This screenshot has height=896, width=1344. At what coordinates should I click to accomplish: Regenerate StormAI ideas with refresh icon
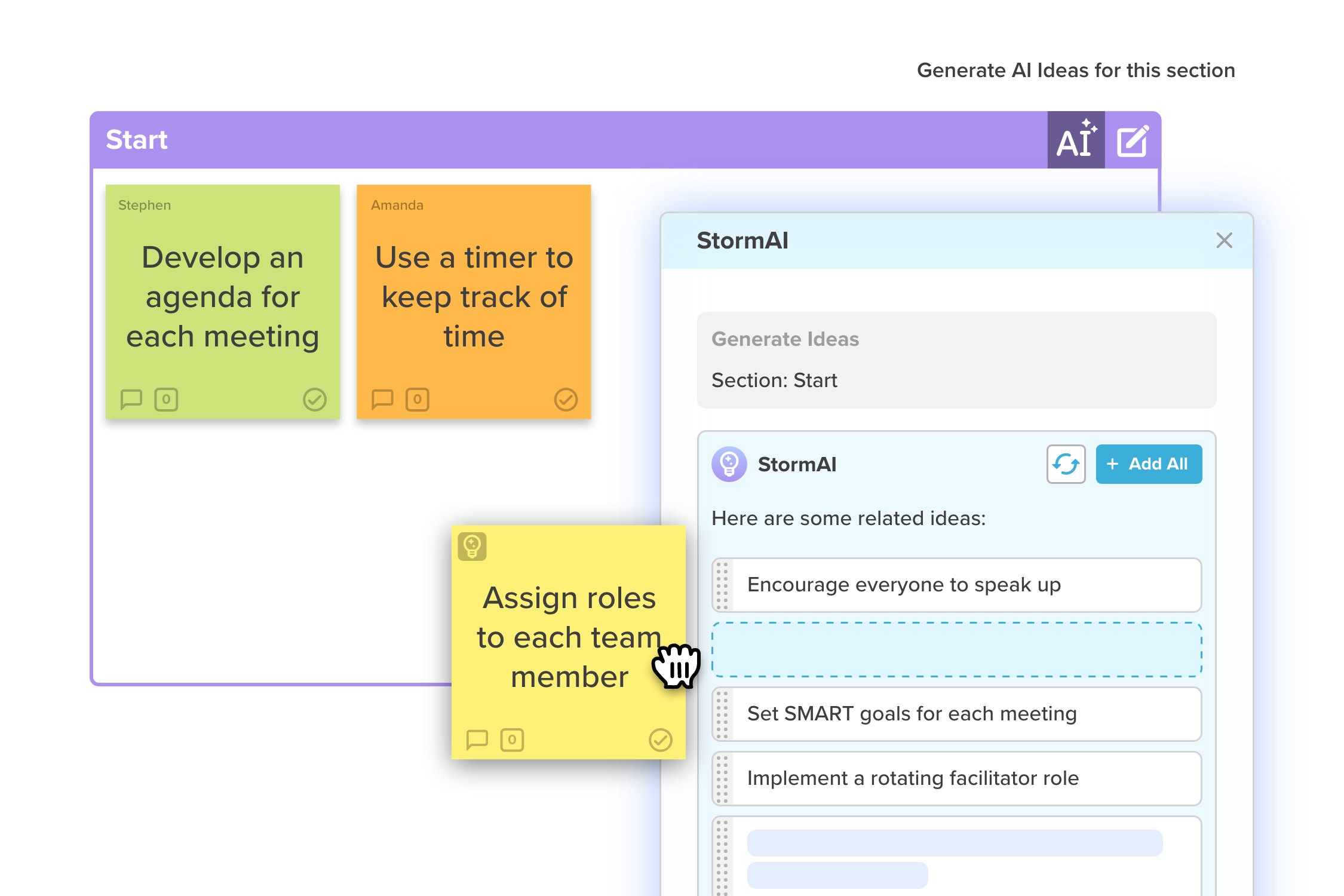pyautogui.click(x=1066, y=464)
